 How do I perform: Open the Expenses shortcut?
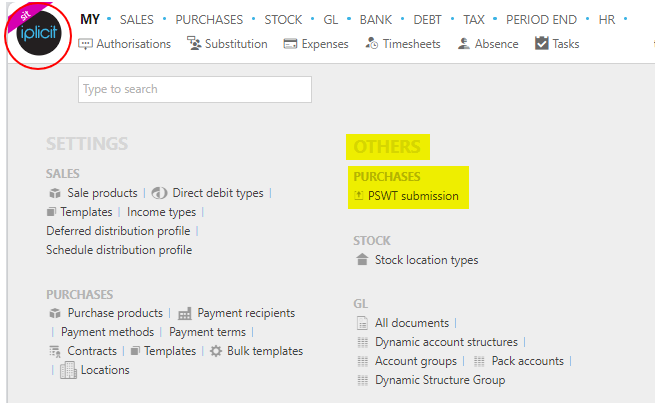[316, 44]
